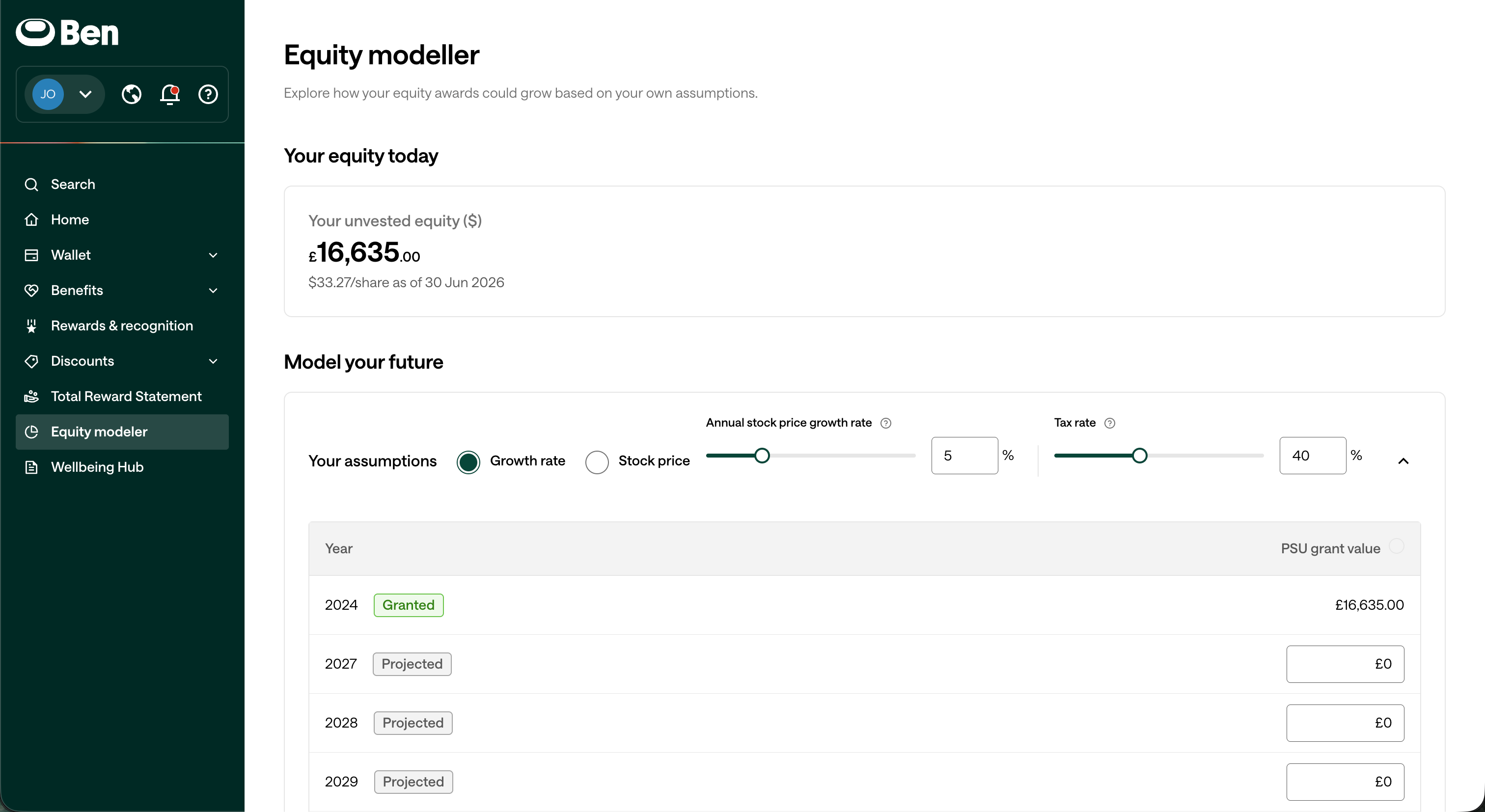Click the Equity modeller page heading
Image resolution: width=1485 pixels, height=812 pixels.
coord(381,55)
